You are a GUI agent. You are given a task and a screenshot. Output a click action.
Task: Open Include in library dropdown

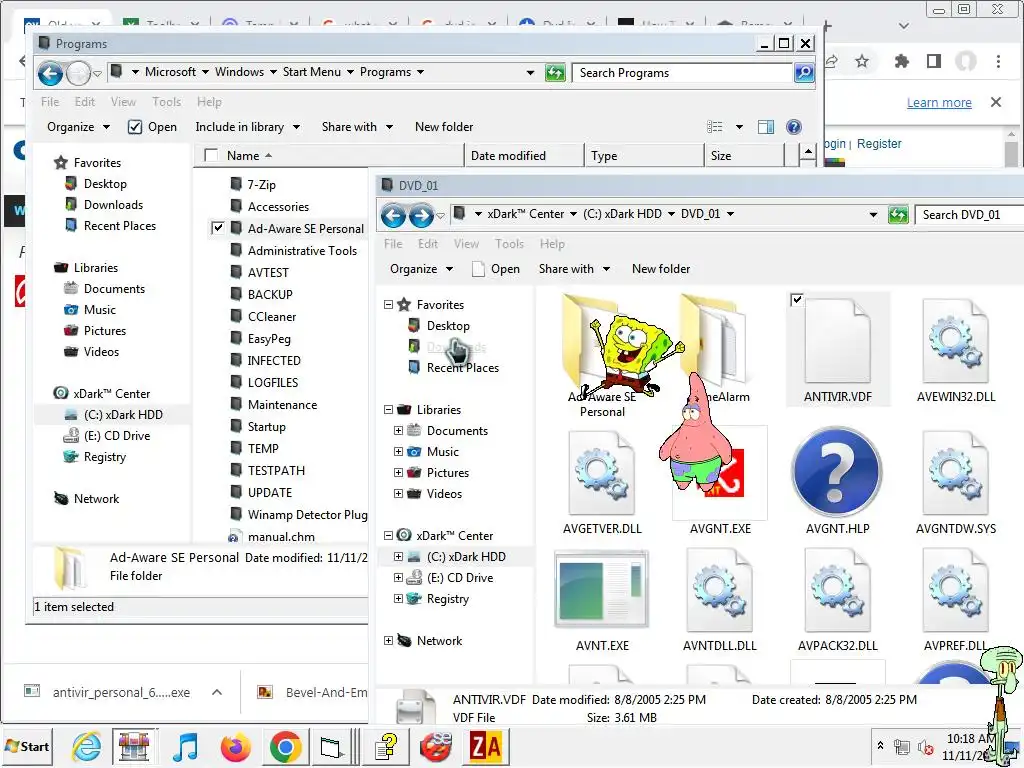coord(248,127)
